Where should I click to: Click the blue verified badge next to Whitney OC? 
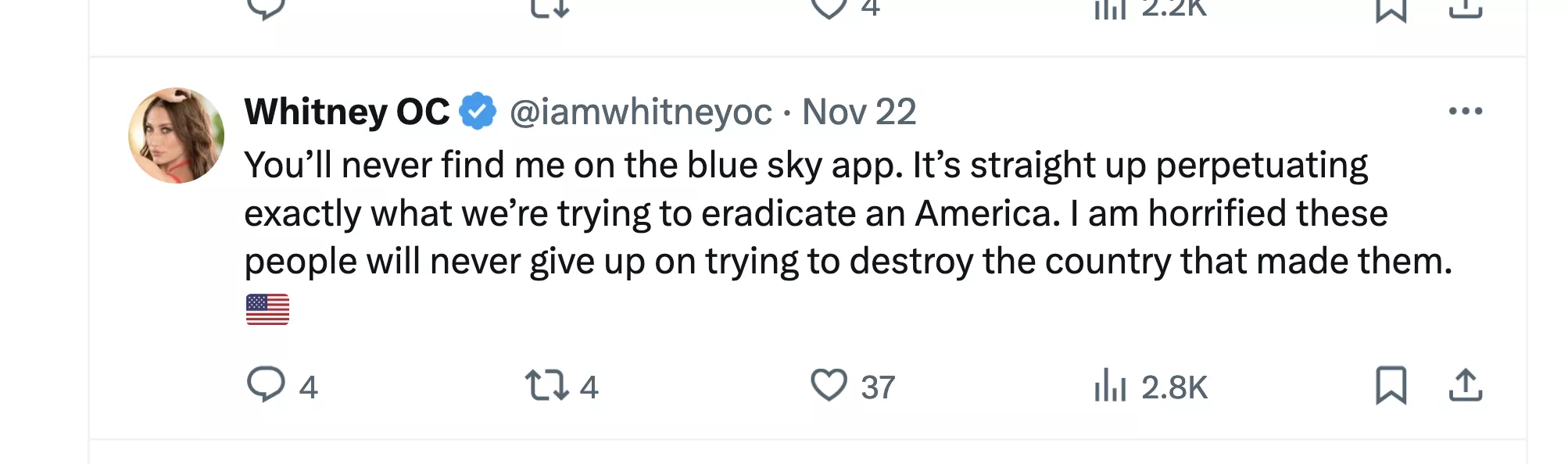(478, 110)
